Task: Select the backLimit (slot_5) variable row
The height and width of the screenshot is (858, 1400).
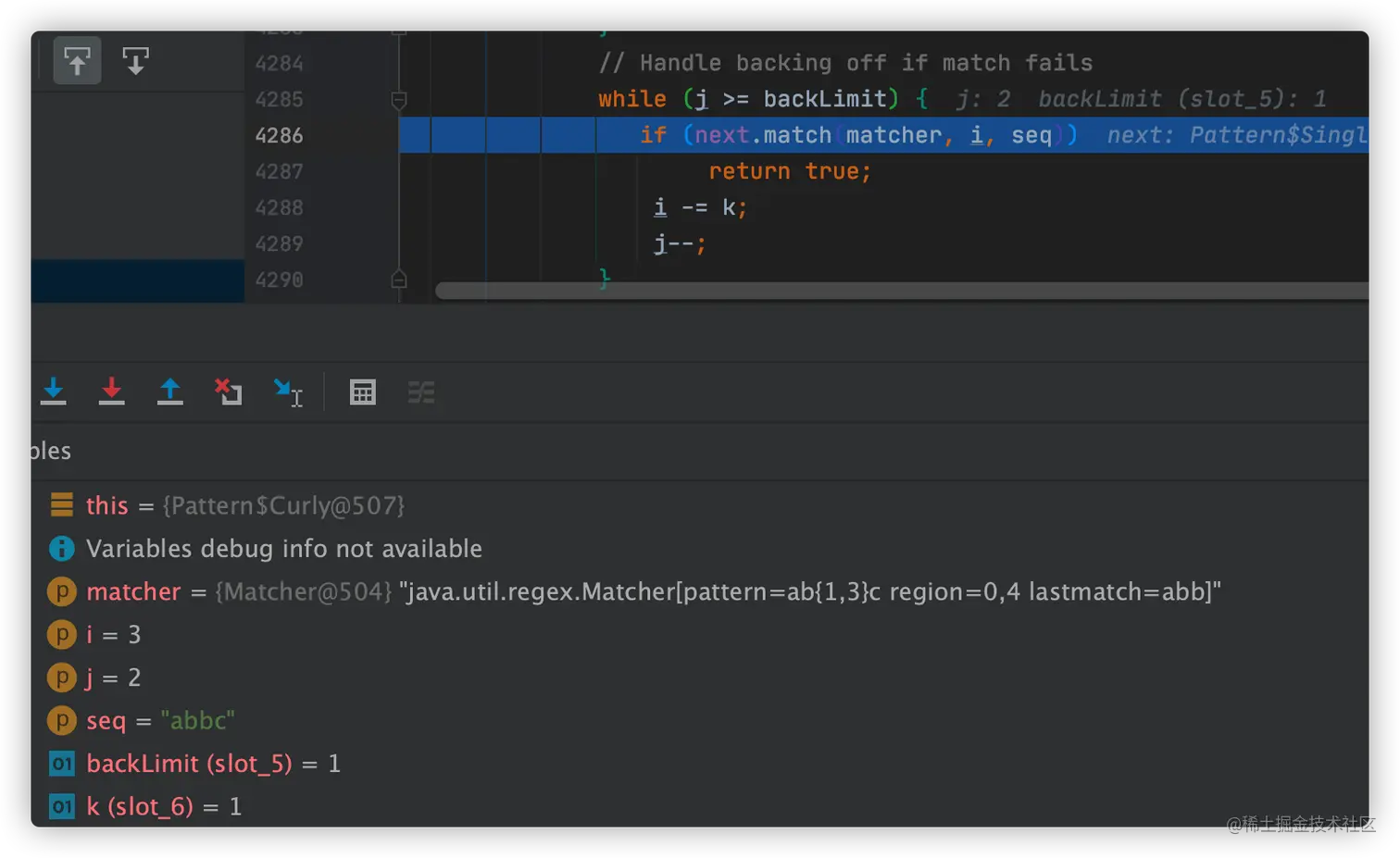Action: pos(699,764)
